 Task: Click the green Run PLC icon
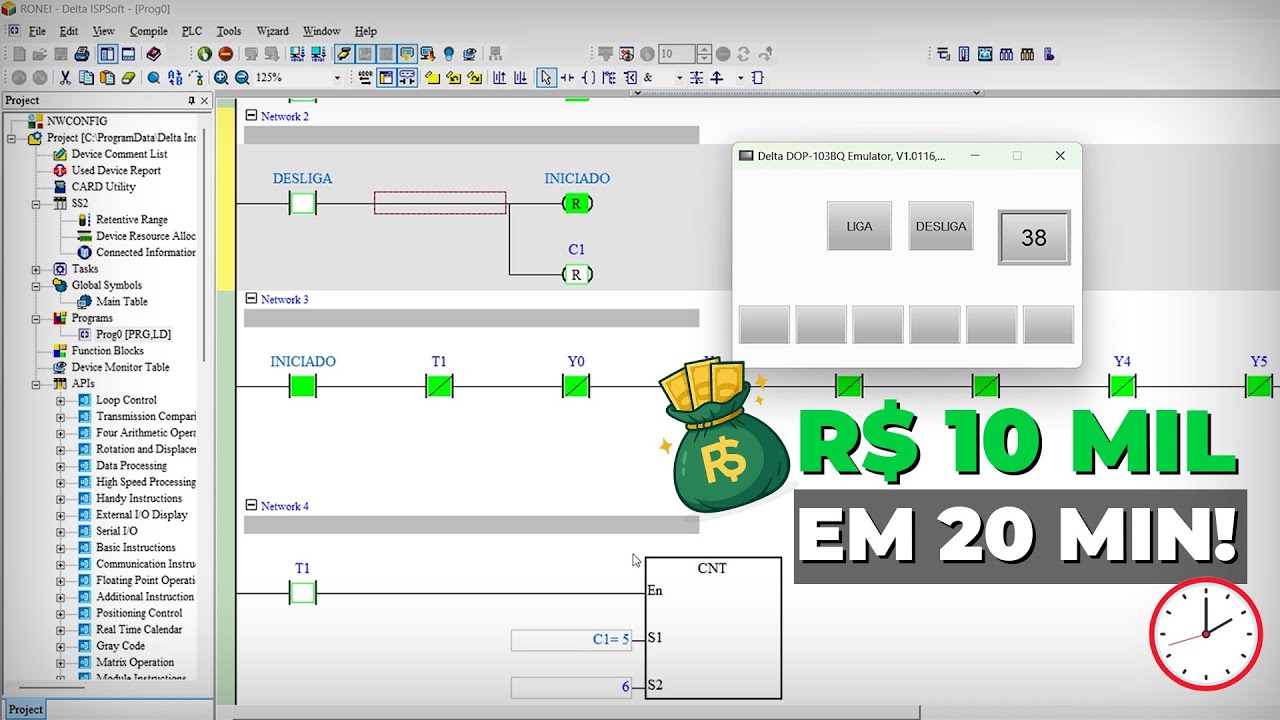204,54
